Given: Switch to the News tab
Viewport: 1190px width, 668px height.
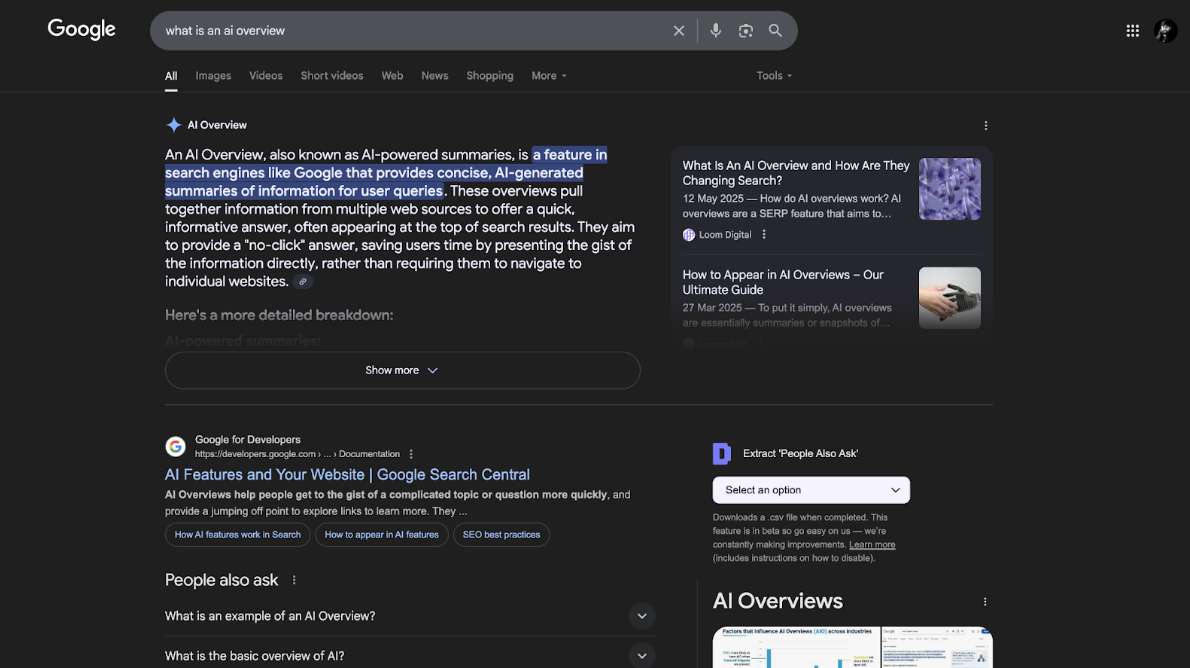Looking at the screenshot, I should (435, 76).
